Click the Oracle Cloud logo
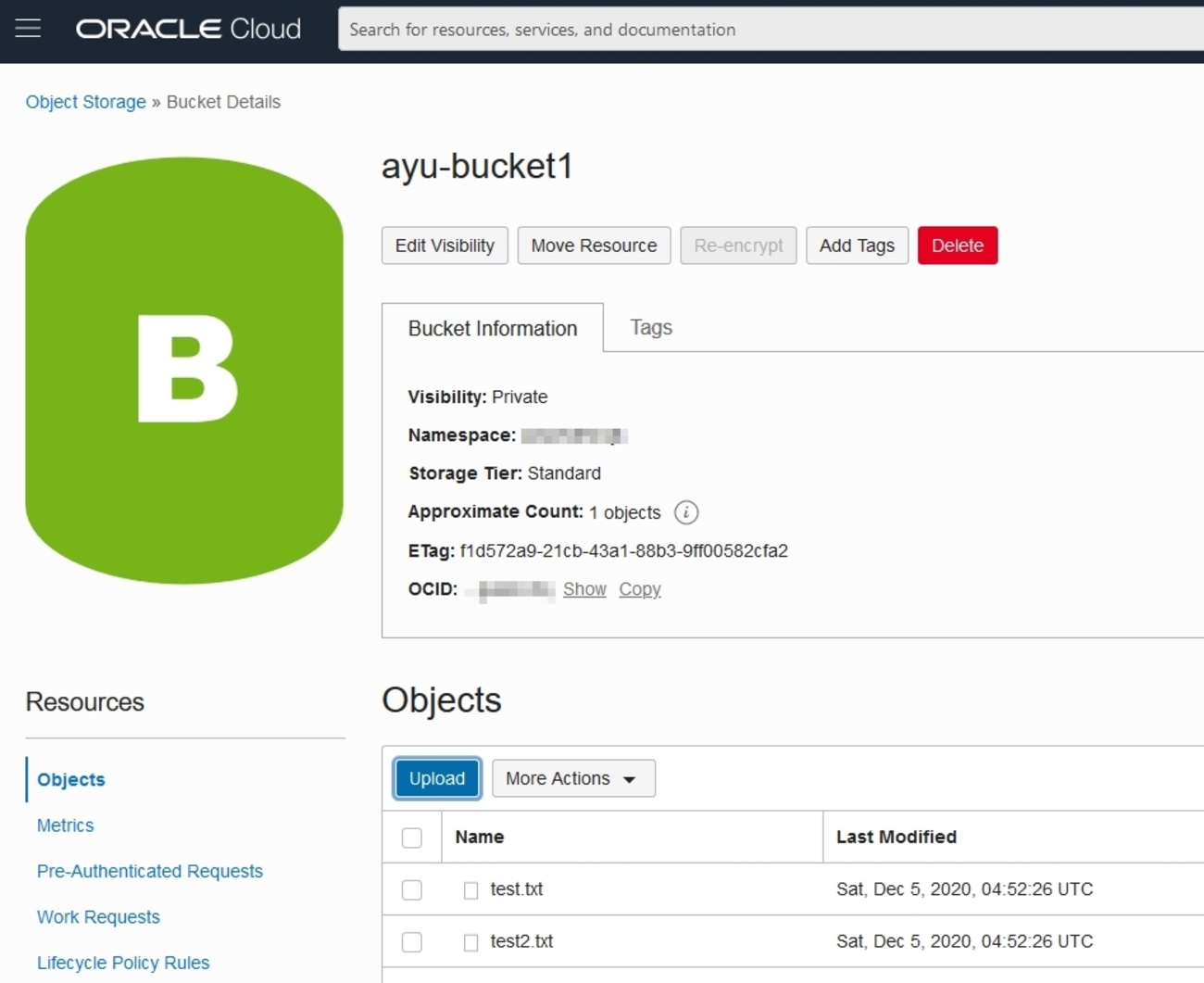Screen dimensions: 1204x983 coord(189,29)
